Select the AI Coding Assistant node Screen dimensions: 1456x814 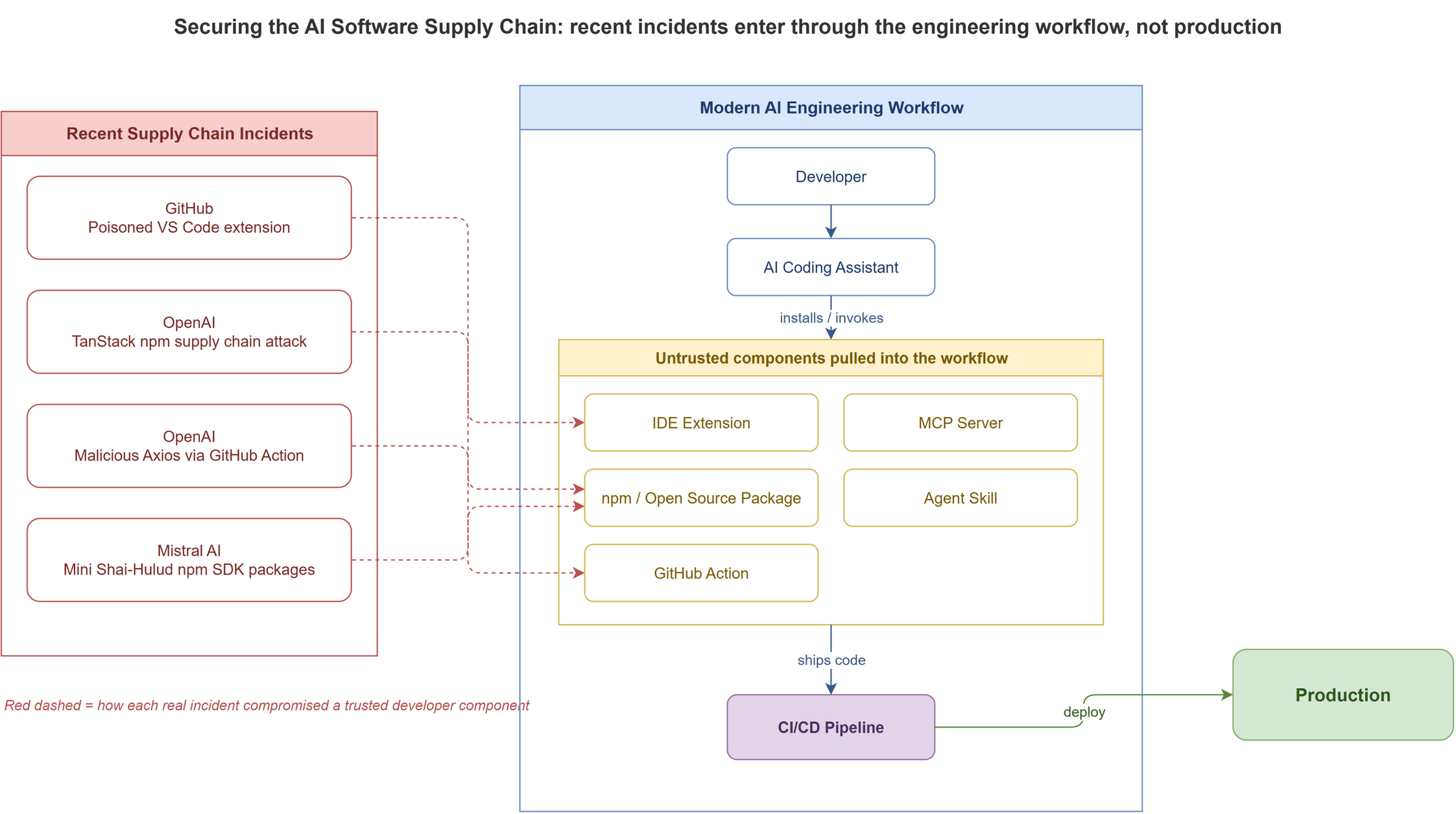[x=830, y=267]
